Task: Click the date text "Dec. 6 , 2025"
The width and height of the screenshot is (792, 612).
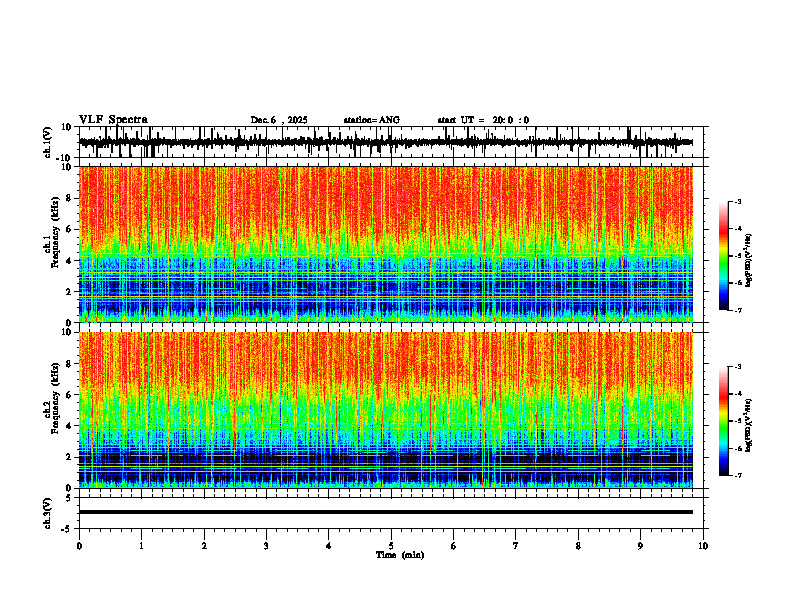Action: click(x=279, y=120)
